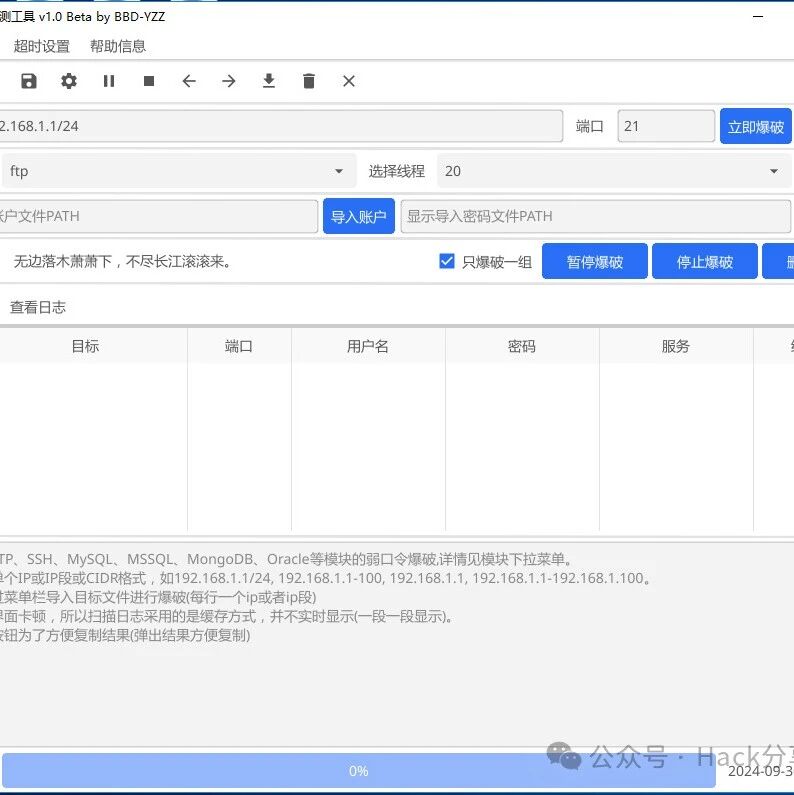The width and height of the screenshot is (794, 795).
Task: Click the account file PATH field
Action: 159,216
